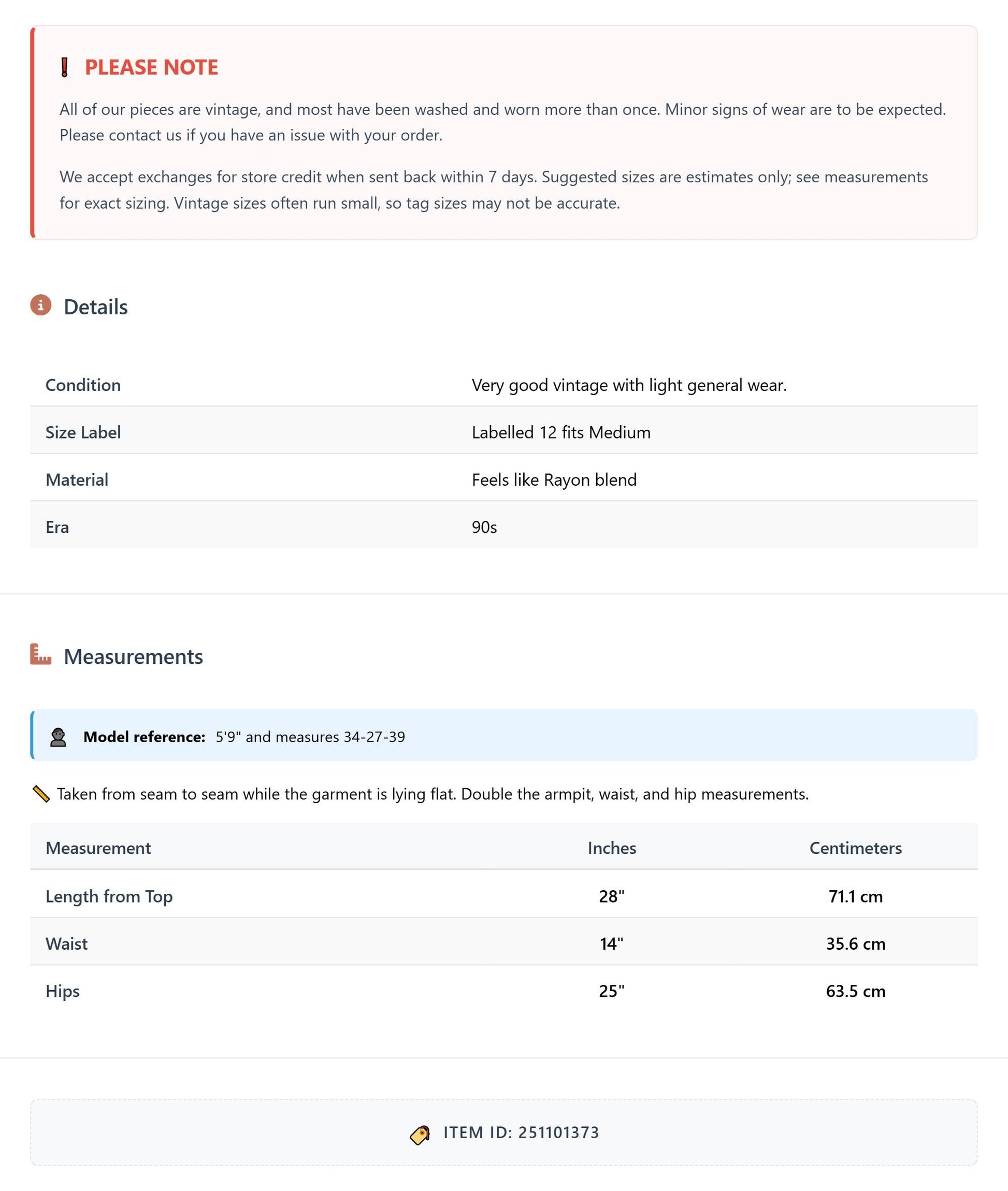1008x1191 pixels.
Task: Click the Length from Top inches value
Action: tap(612, 896)
